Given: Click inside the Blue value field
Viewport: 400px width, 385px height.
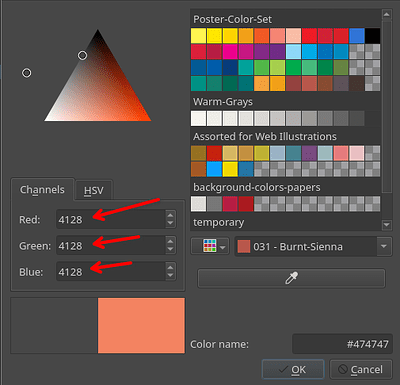Looking at the screenshot, I should 111,272.
